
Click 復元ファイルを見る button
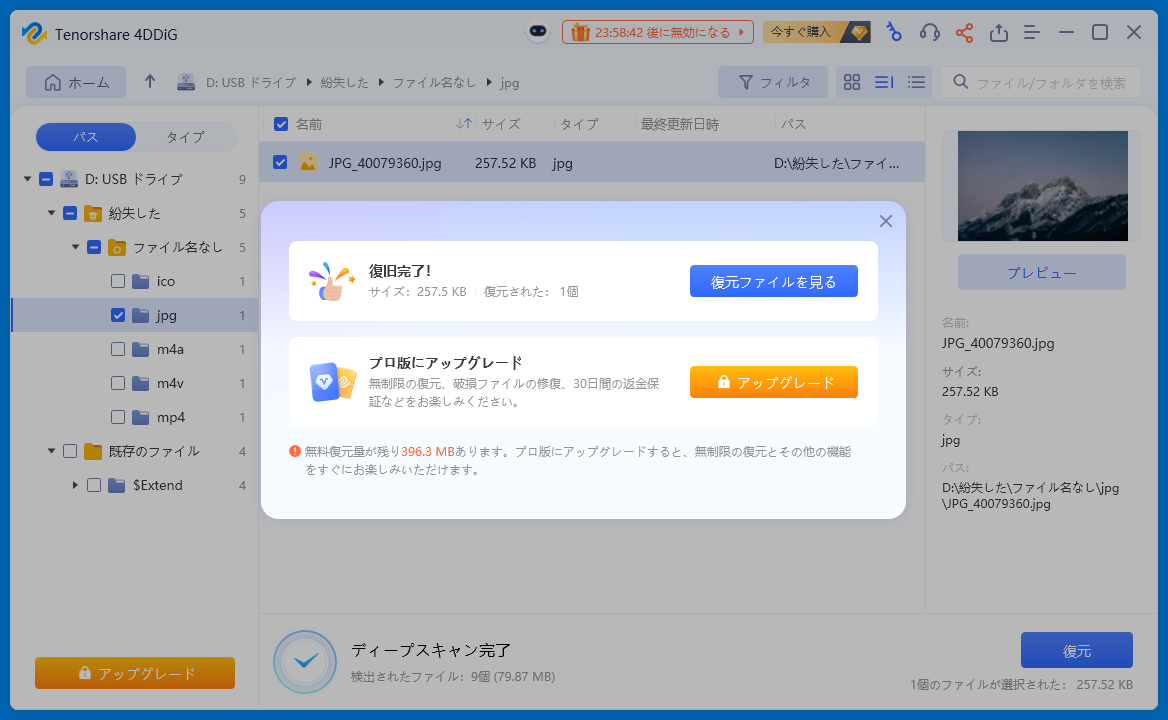(x=773, y=281)
